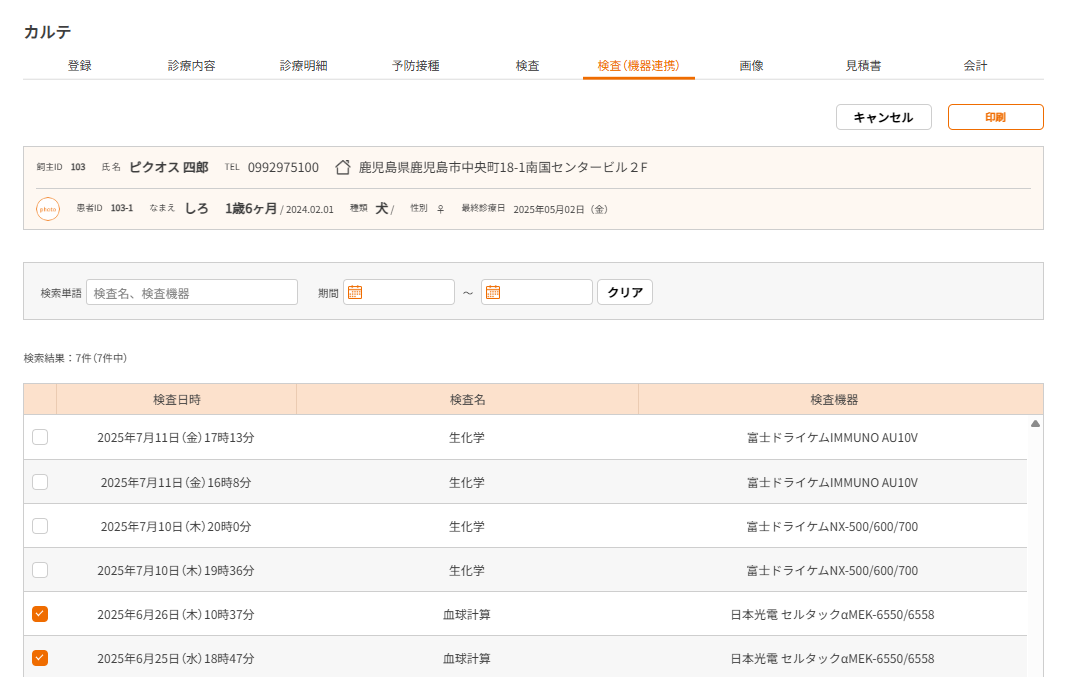The image size is (1072, 677).
Task: Uncheck the 2025年6月25日 18時47分 row checkbox
Action: point(40,658)
